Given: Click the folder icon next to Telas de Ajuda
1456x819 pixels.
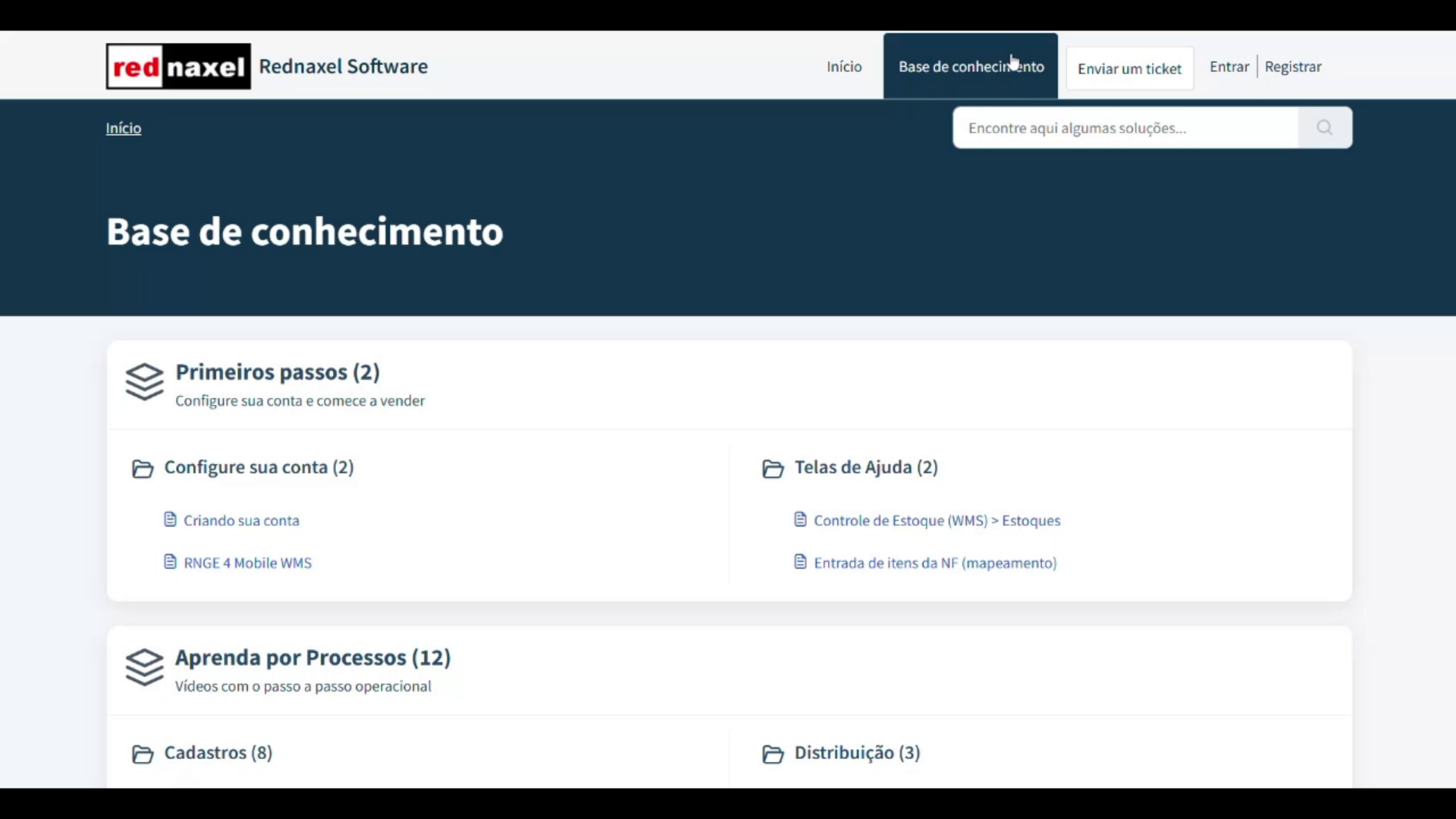Looking at the screenshot, I should point(773,469).
